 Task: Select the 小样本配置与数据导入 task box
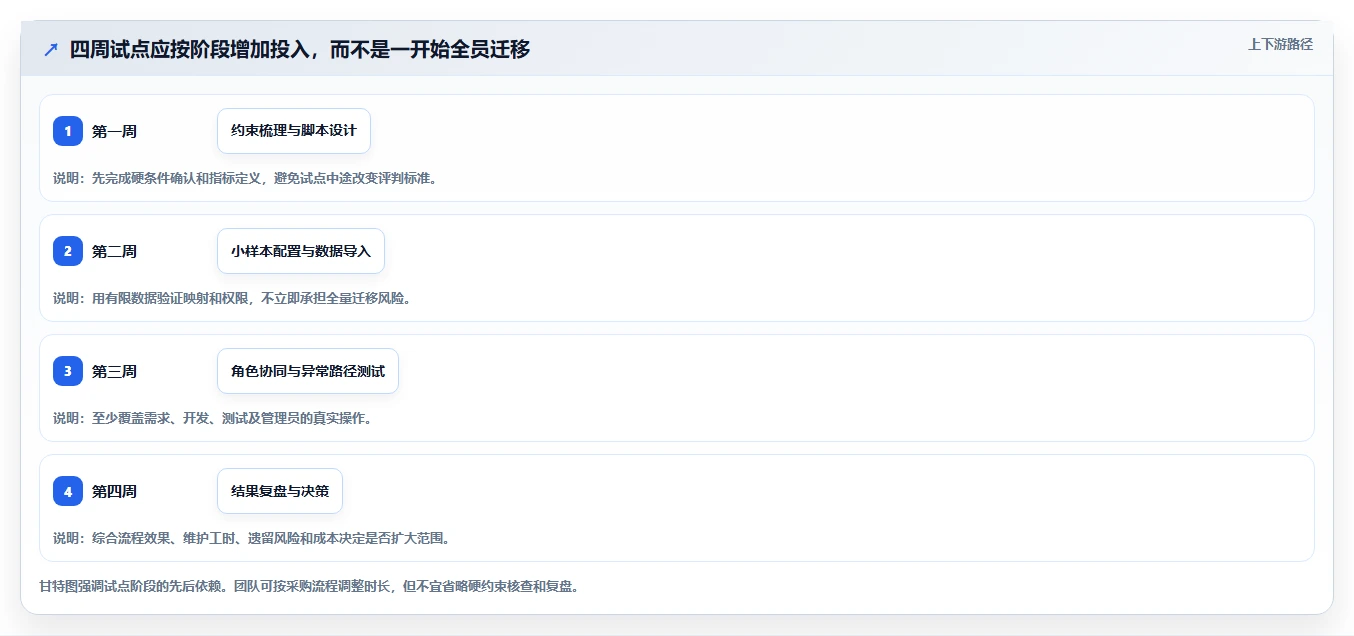coord(301,251)
